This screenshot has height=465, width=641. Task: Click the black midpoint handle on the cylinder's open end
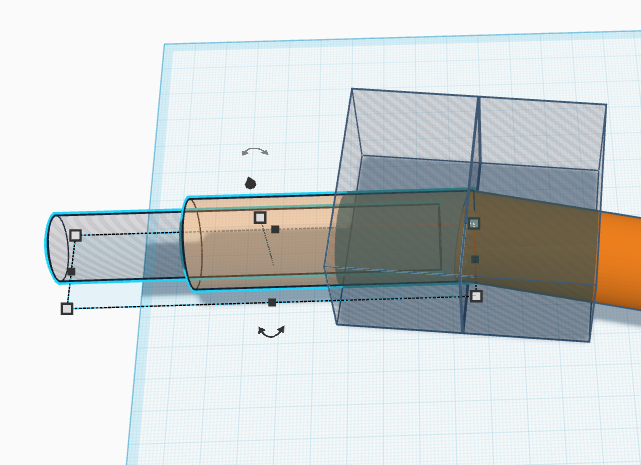point(71,272)
